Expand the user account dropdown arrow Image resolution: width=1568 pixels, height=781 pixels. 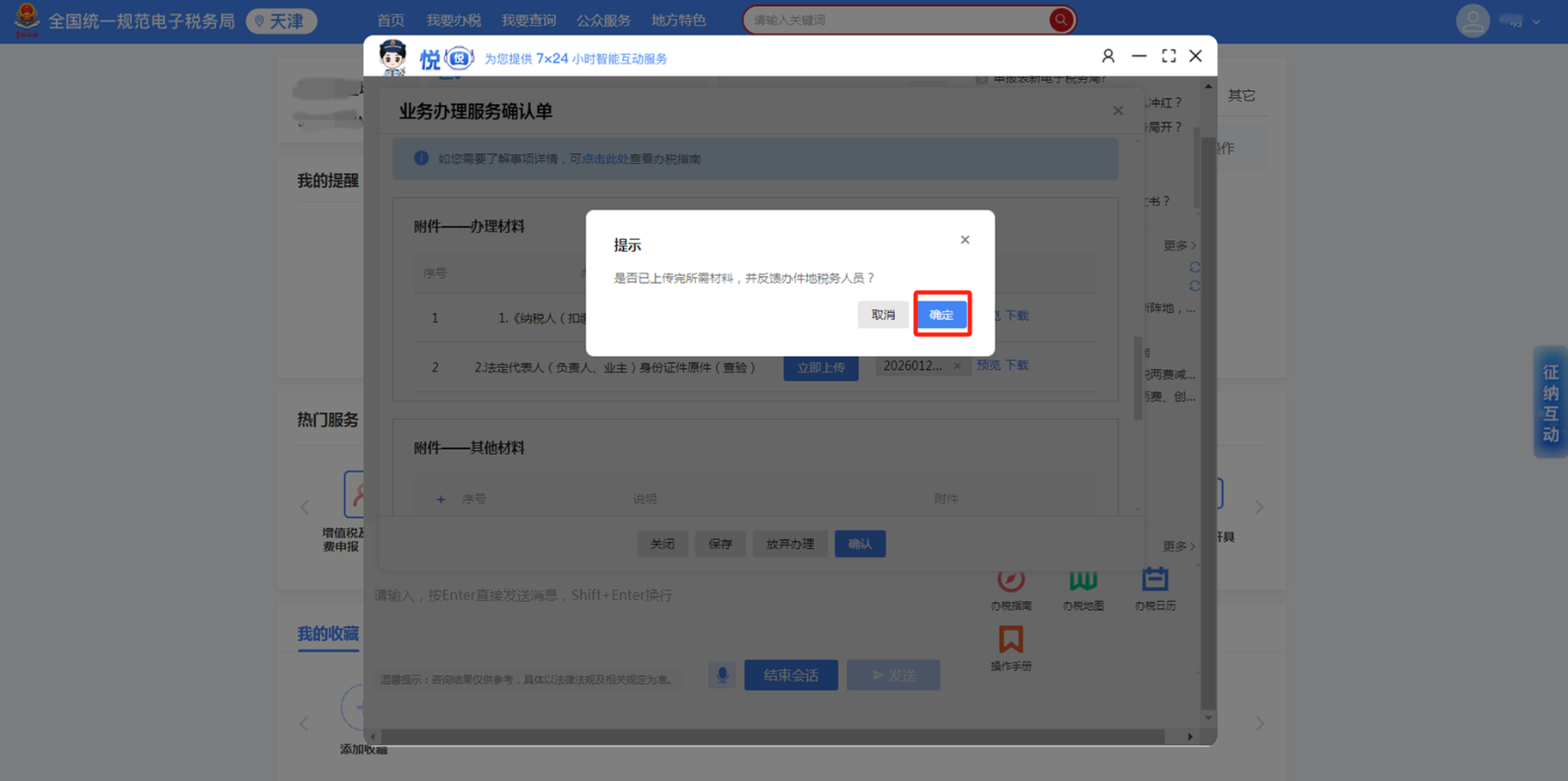[1536, 22]
